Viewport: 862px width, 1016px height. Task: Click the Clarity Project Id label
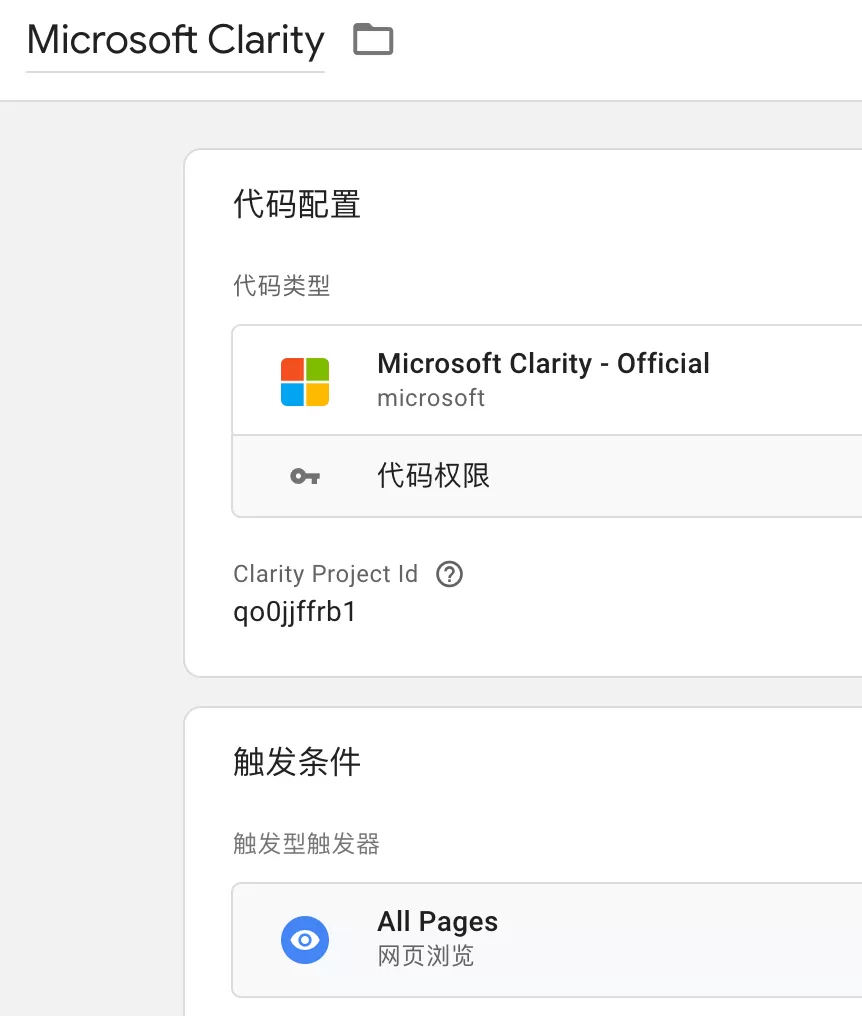325,574
